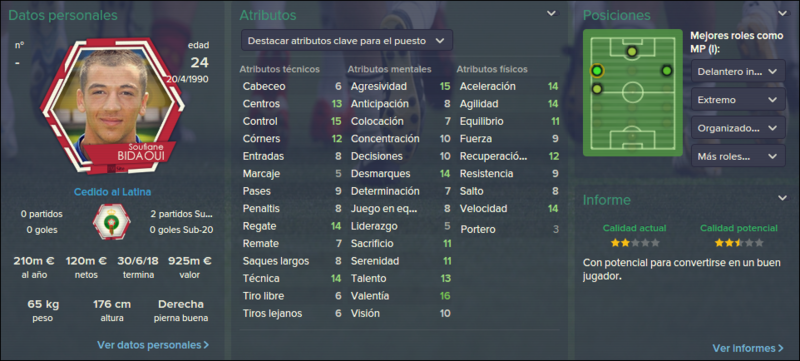Click the Cedido al Latina link

[x=112, y=192]
